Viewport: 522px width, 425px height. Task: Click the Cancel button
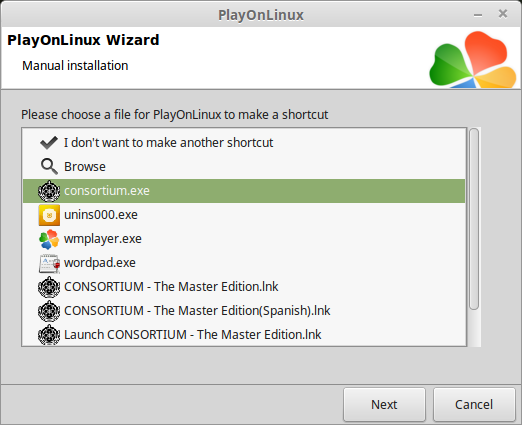pos(474,404)
